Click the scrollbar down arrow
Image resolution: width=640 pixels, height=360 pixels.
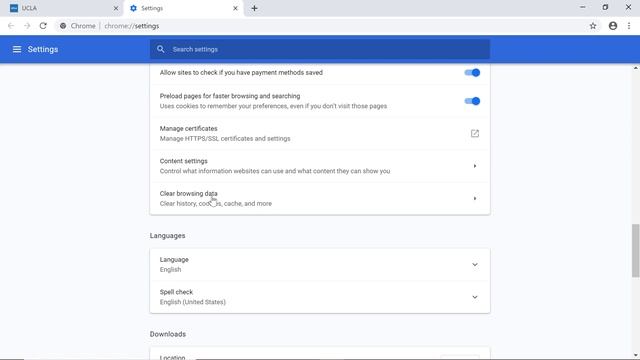[636, 355]
